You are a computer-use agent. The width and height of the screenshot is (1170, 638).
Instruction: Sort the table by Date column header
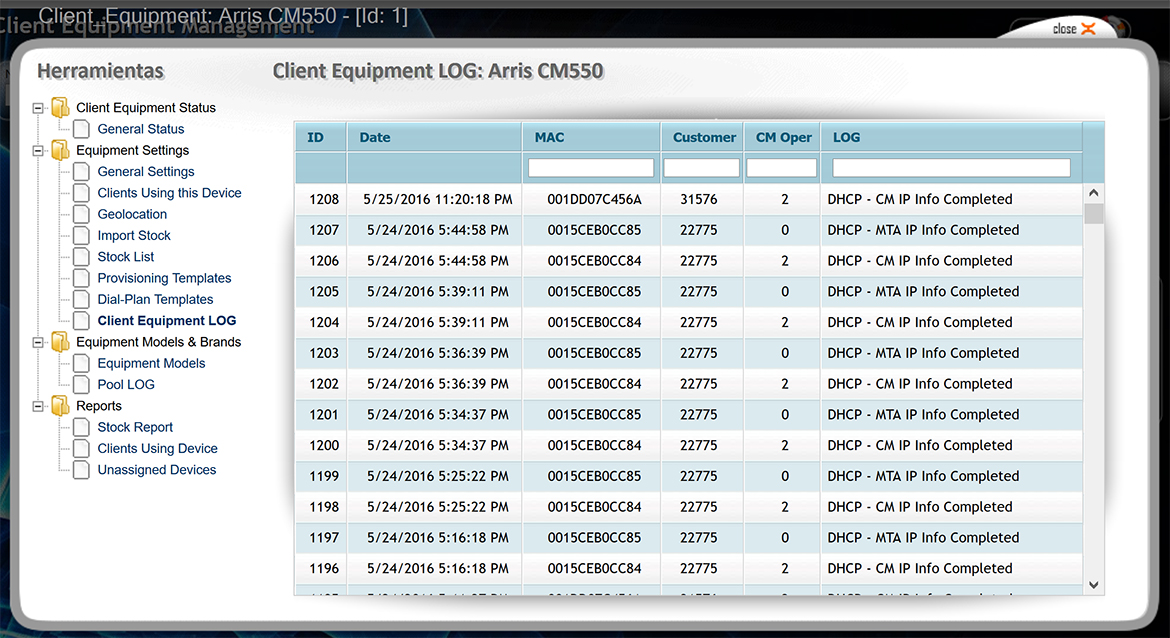click(x=375, y=137)
